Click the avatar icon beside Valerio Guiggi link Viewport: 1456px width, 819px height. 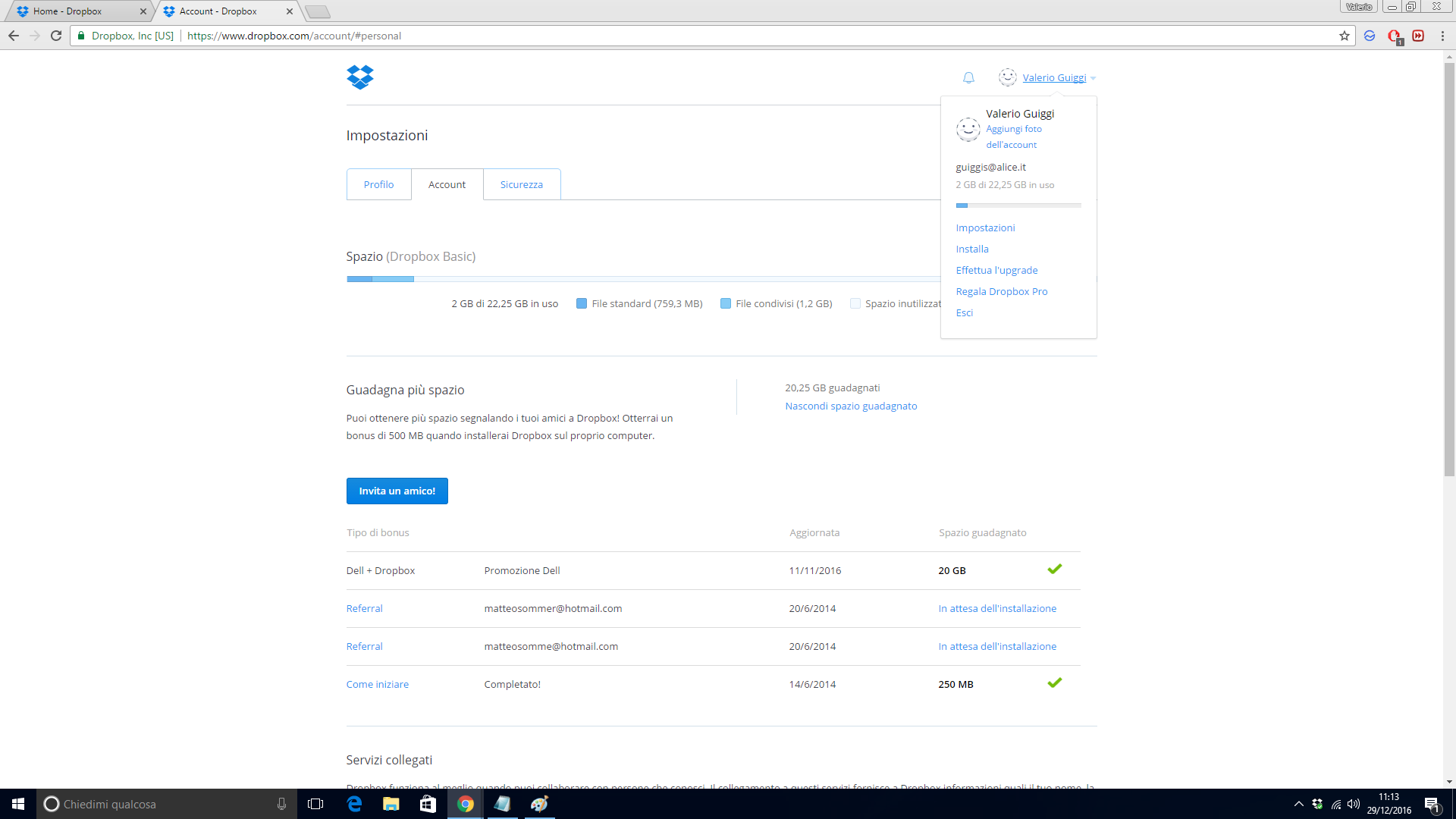point(1007,77)
